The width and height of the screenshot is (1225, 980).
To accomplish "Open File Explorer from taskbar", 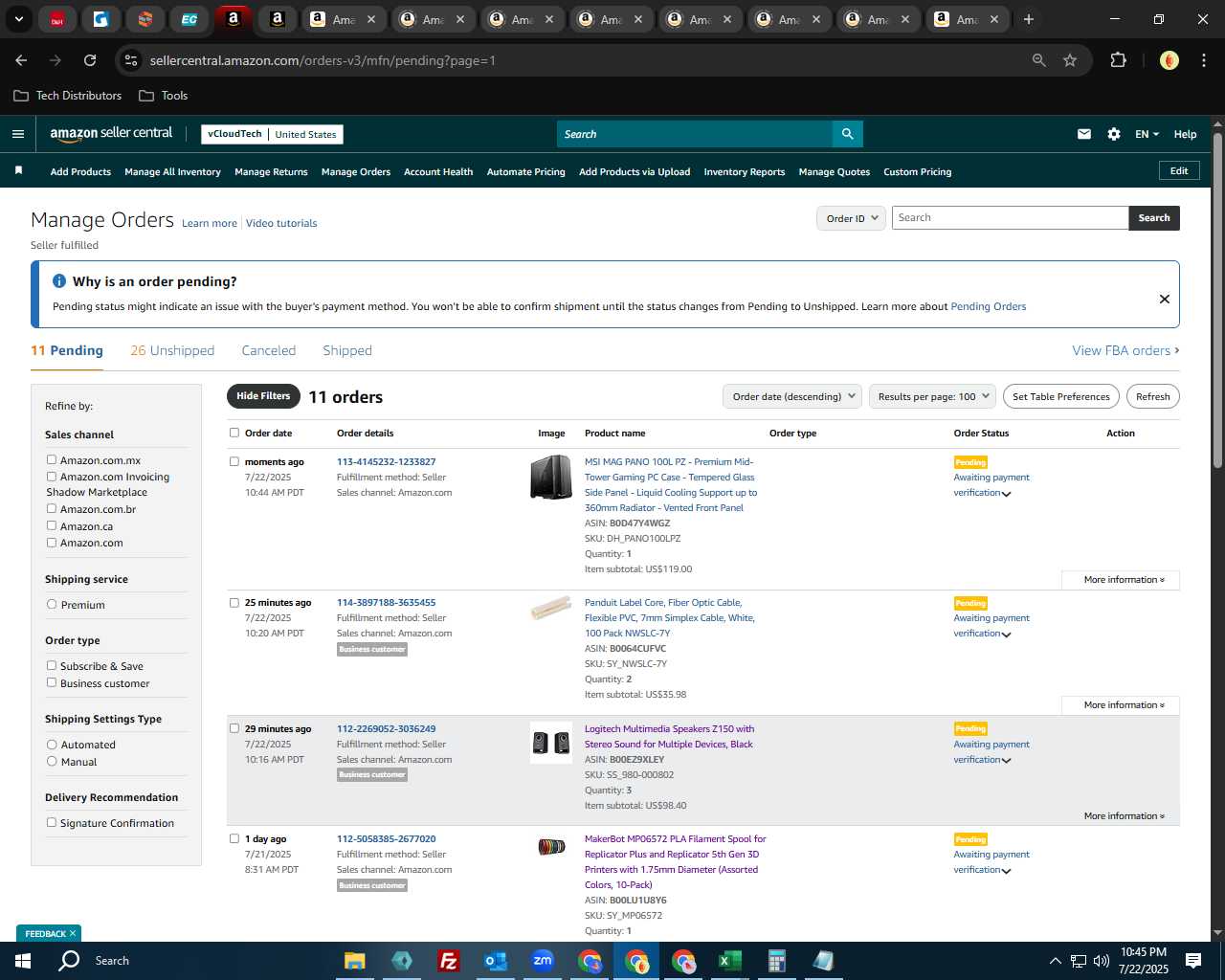I will (355, 961).
